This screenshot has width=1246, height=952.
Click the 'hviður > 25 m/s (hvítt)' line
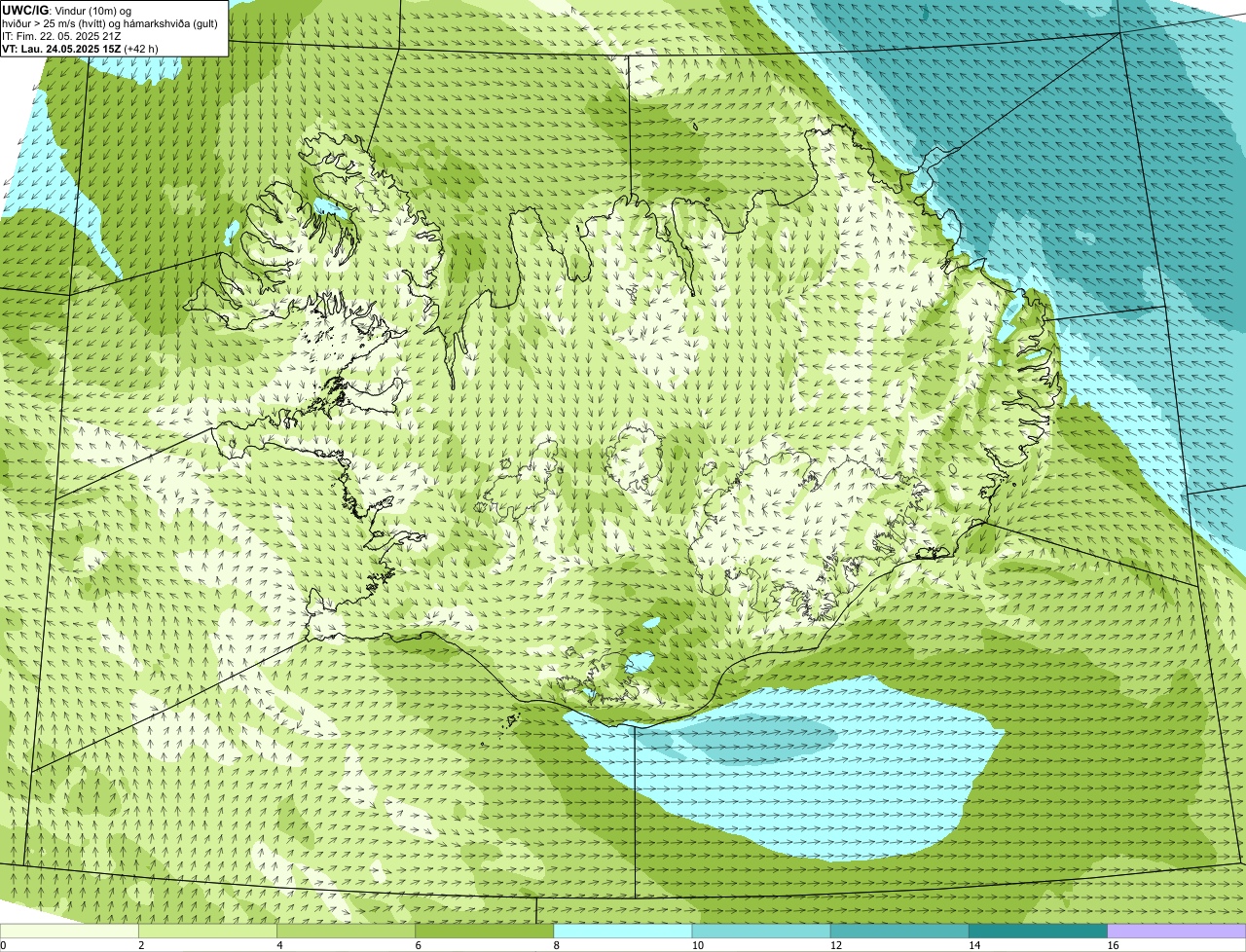click(x=112, y=23)
